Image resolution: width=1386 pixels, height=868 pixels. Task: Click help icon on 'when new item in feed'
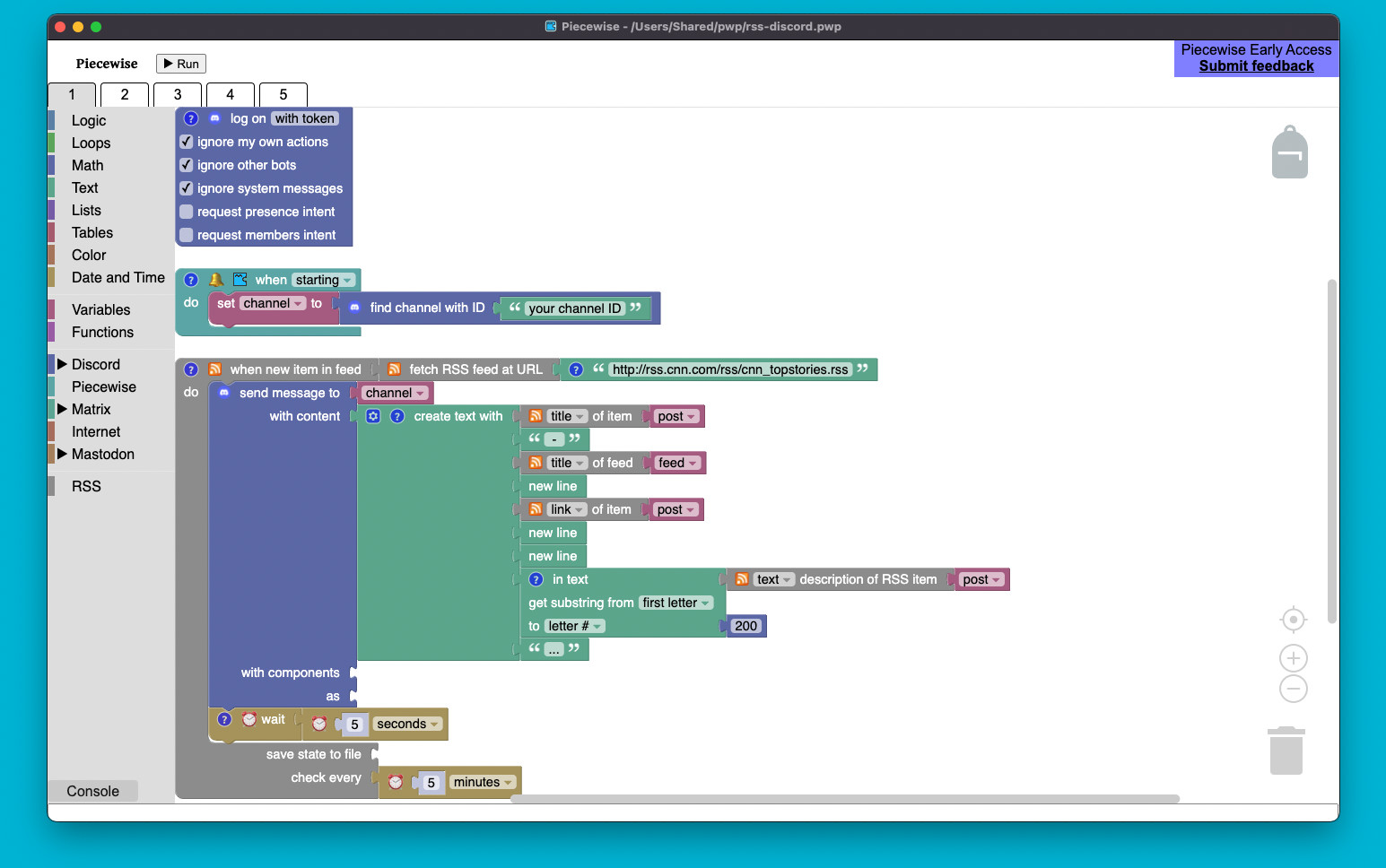191,369
